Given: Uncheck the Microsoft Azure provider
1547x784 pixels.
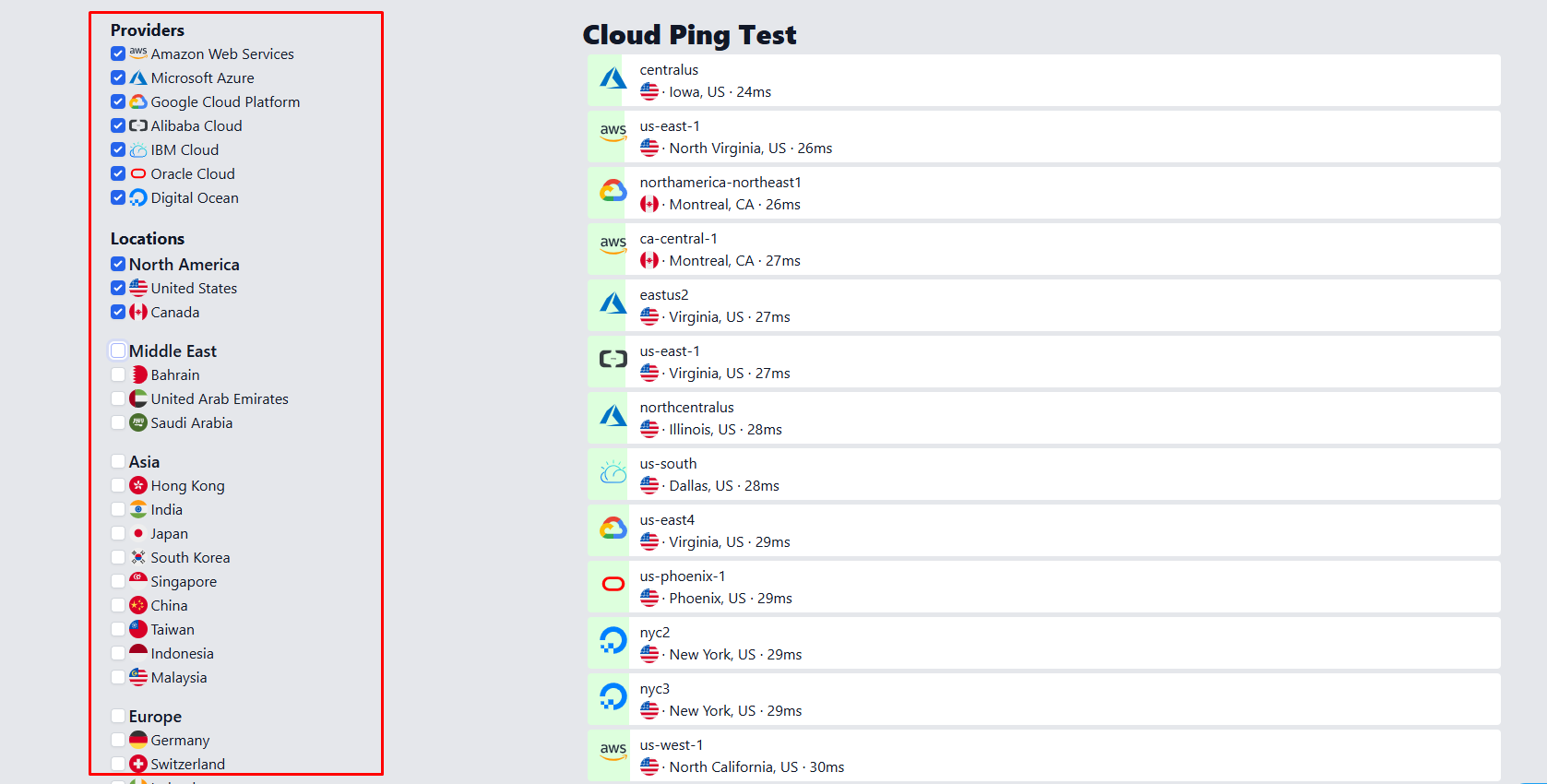Looking at the screenshot, I should coord(118,77).
